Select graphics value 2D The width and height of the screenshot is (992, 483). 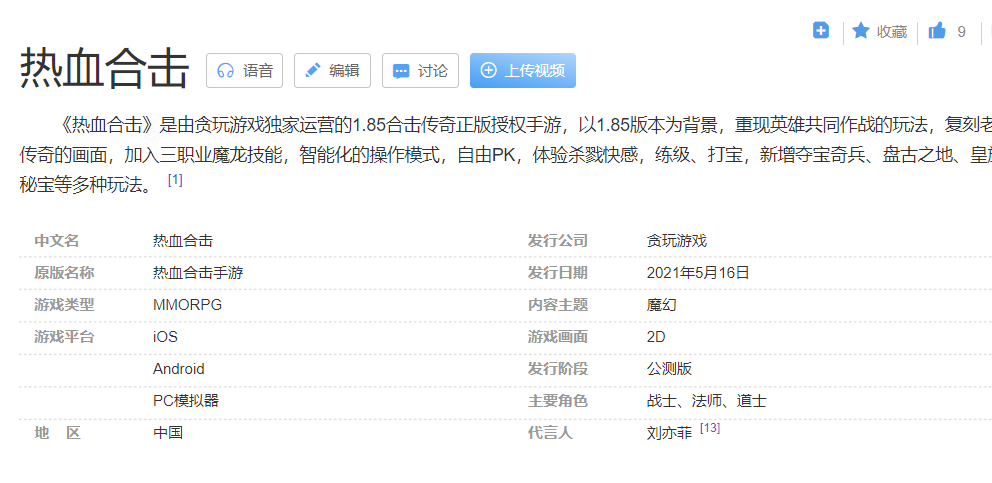pos(655,337)
